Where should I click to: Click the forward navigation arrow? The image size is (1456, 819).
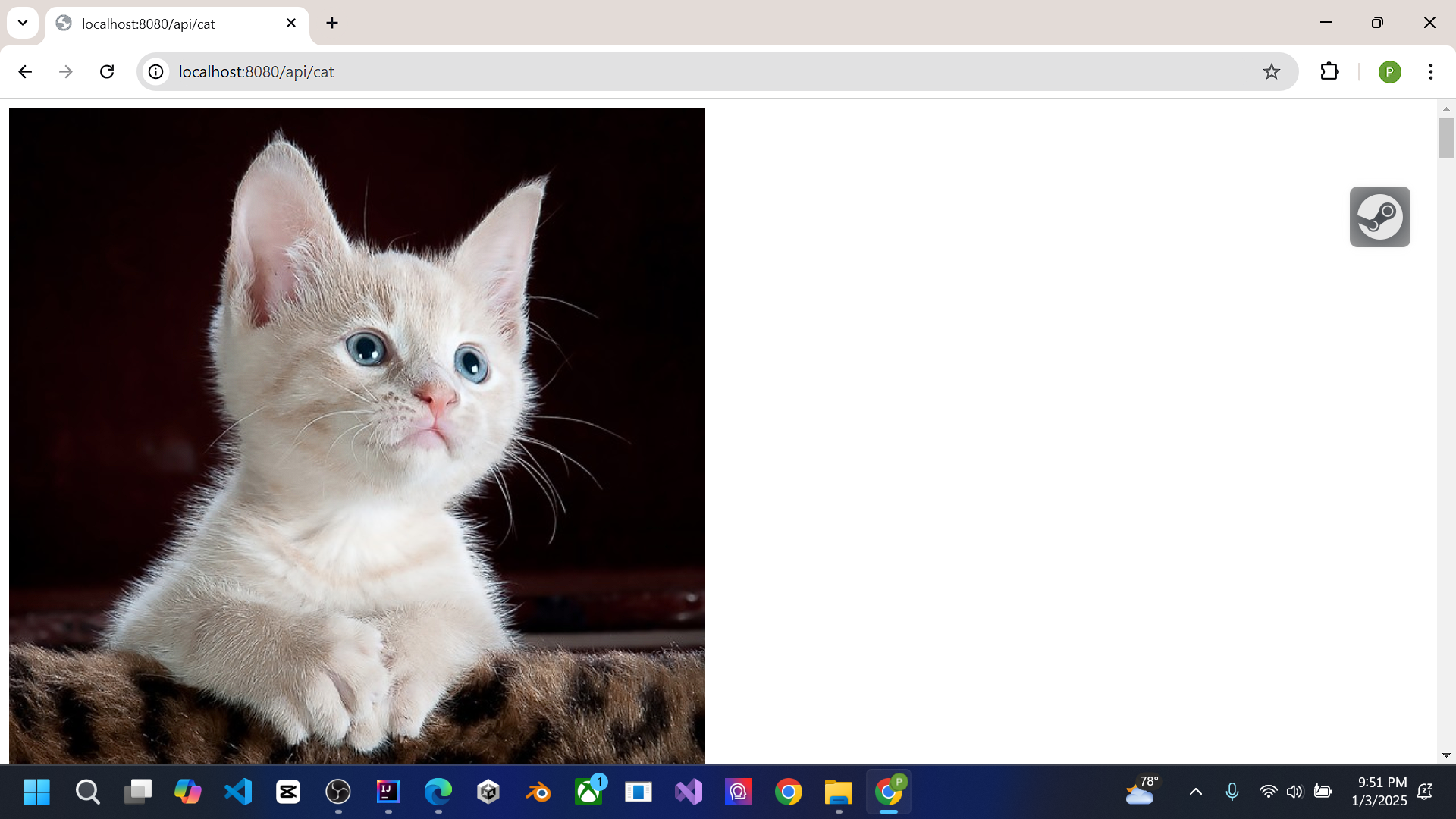point(66,71)
